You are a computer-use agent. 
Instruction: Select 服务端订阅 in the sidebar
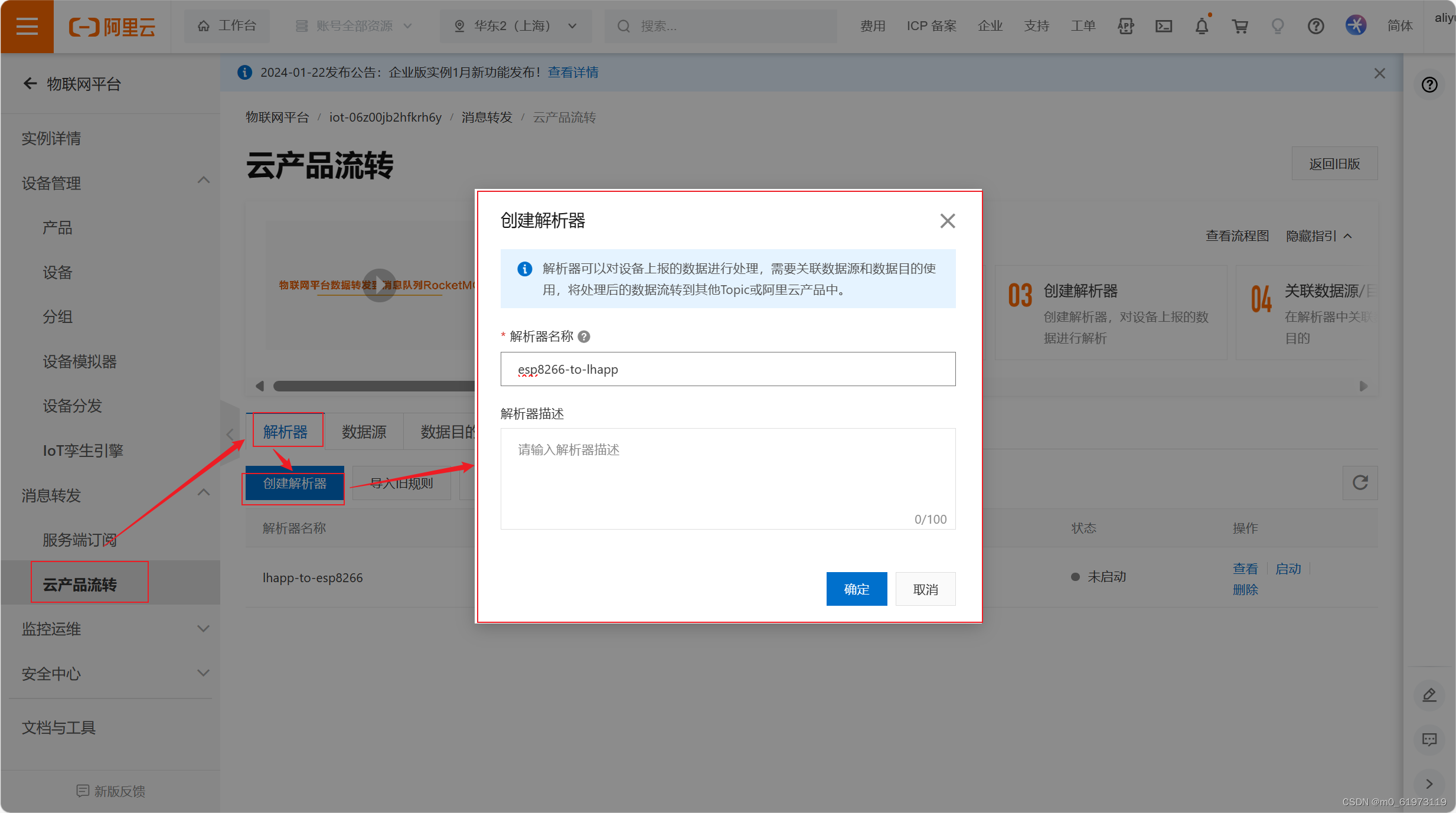[x=79, y=540]
